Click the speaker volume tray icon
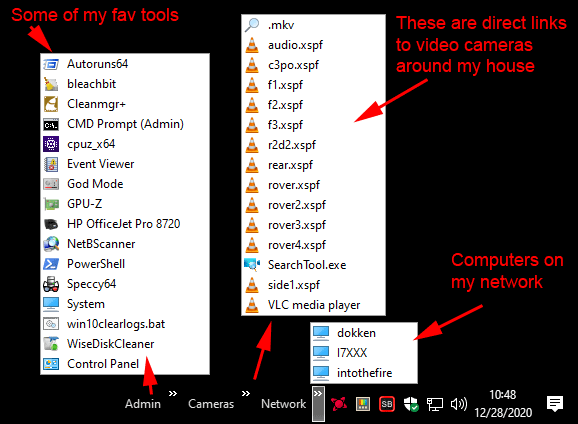This screenshot has height=424, width=578. 459,404
